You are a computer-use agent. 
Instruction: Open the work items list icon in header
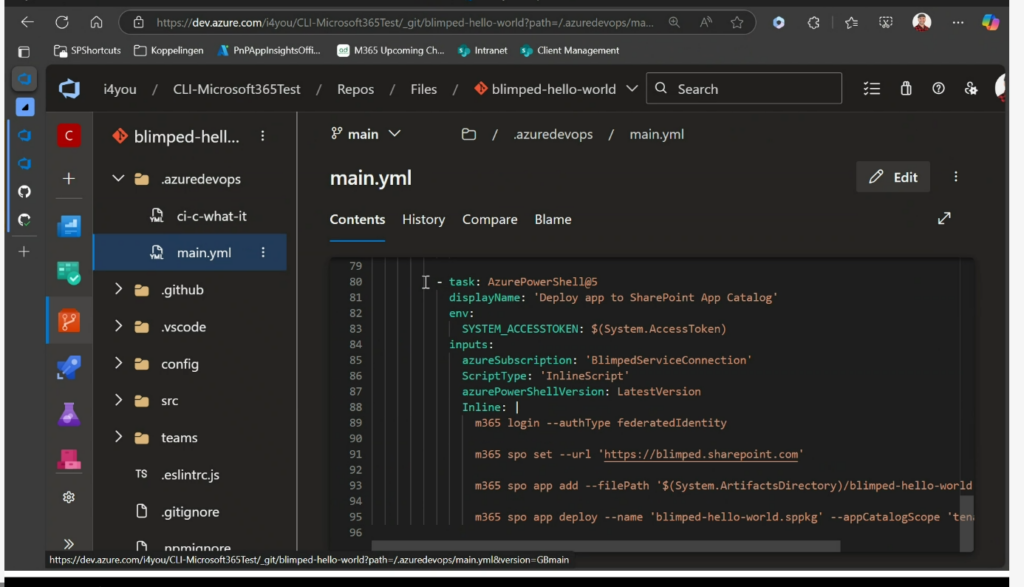tap(872, 89)
